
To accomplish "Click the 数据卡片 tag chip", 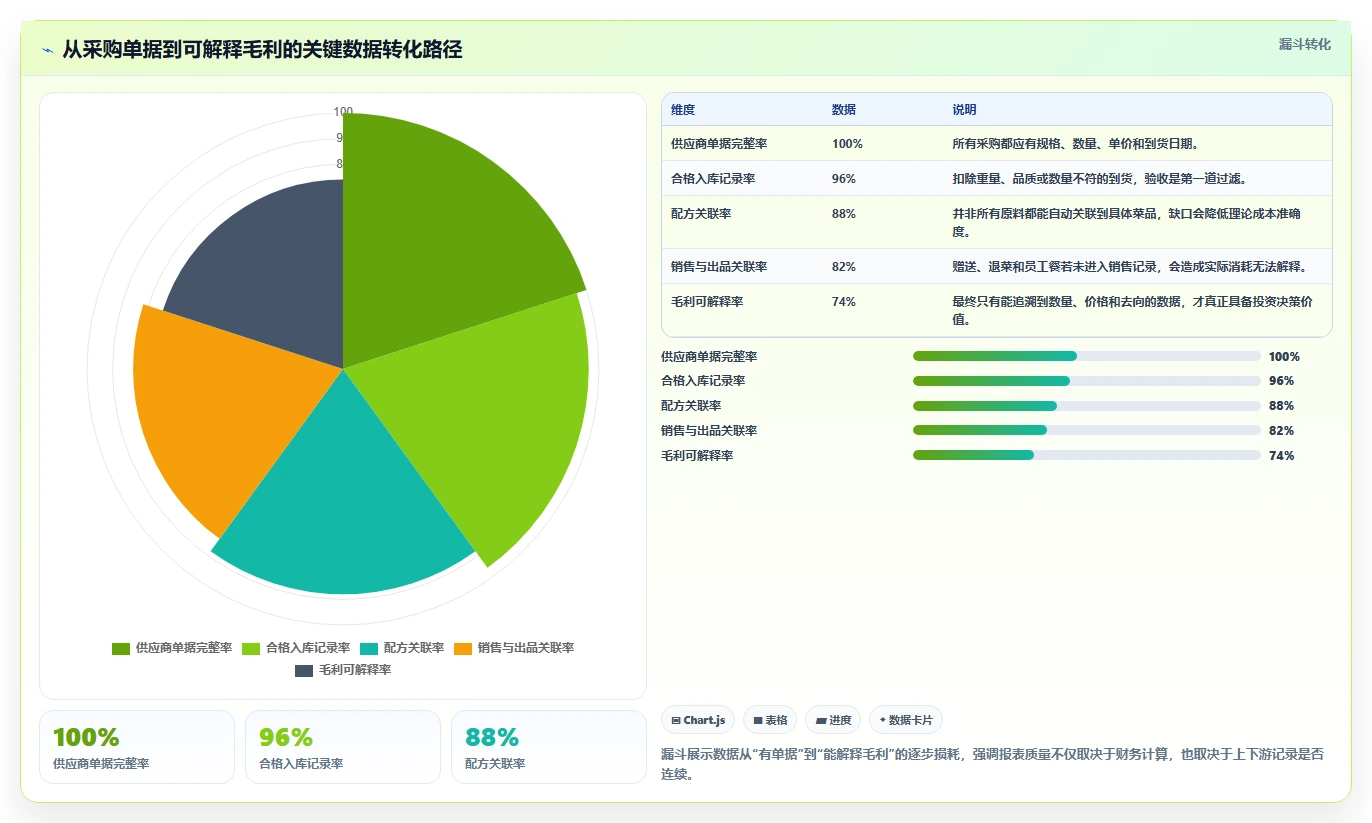I will pos(906,720).
